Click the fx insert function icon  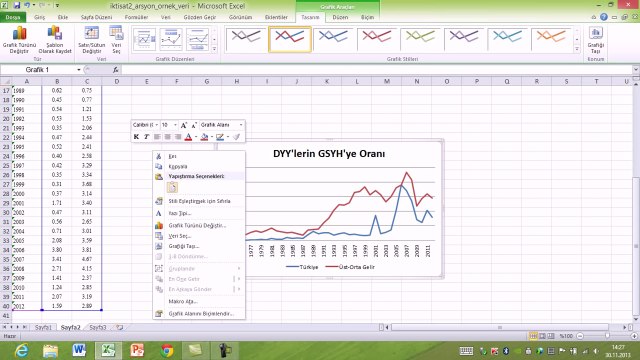pyautogui.click(x=116, y=70)
